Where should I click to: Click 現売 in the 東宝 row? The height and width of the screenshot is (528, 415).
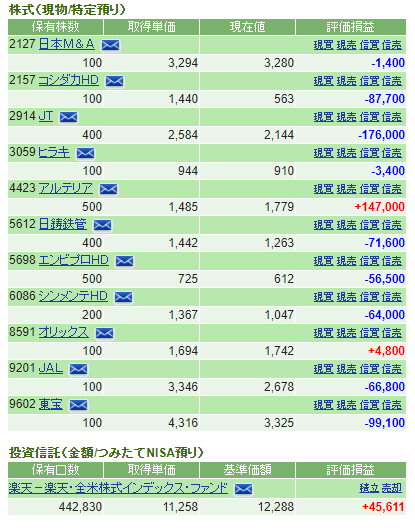[x=347, y=405]
